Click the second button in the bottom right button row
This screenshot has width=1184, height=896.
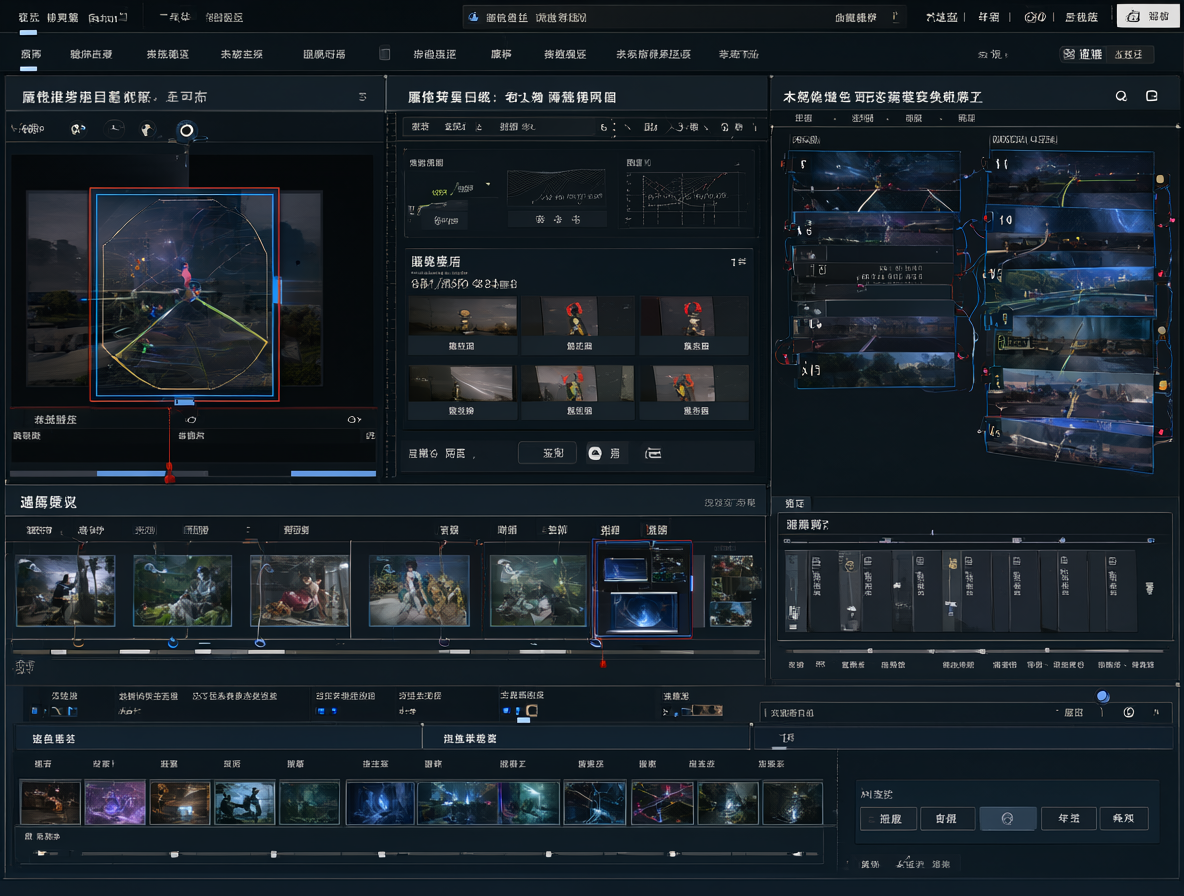948,818
